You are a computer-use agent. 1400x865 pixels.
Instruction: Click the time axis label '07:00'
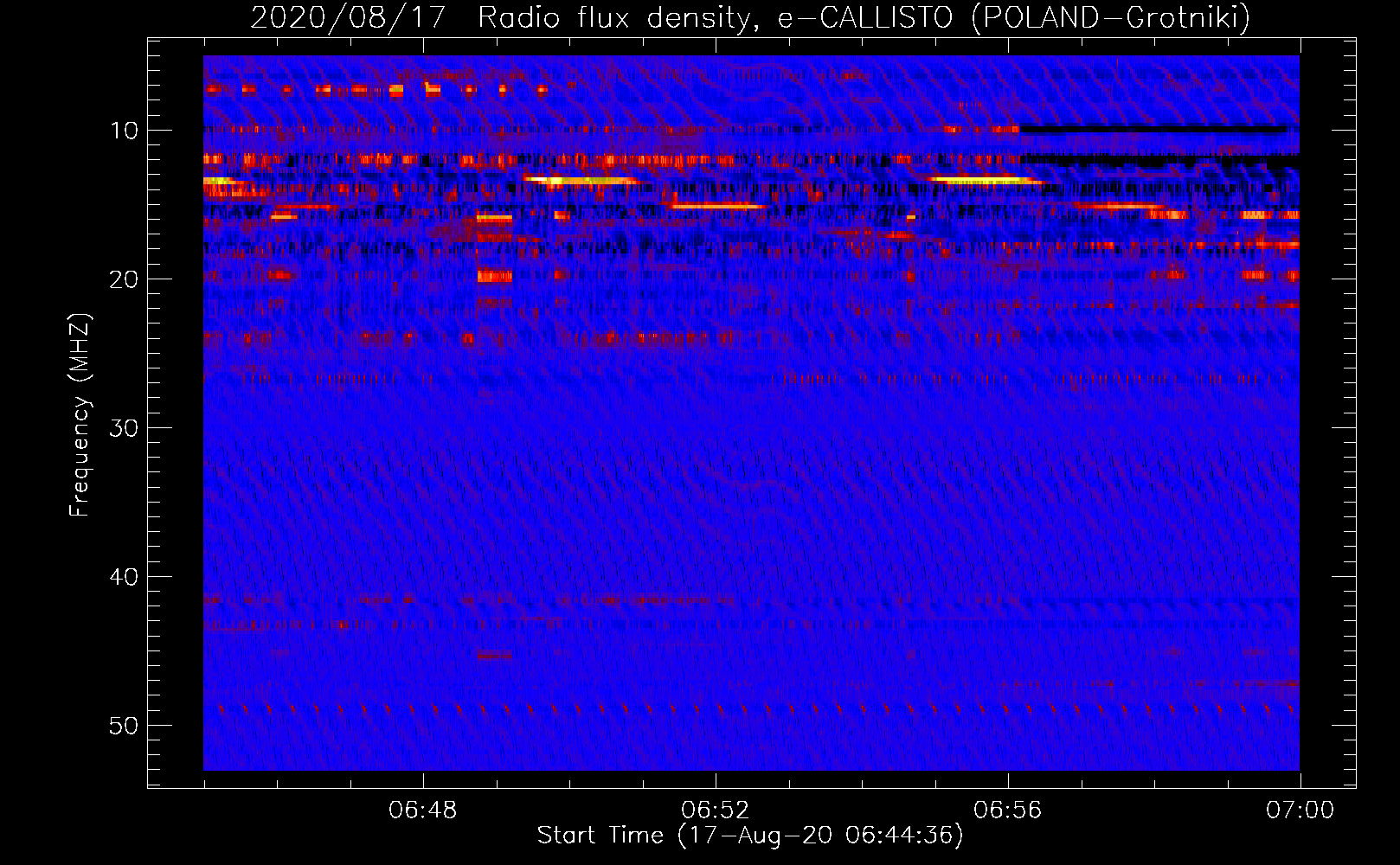point(1300,811)
